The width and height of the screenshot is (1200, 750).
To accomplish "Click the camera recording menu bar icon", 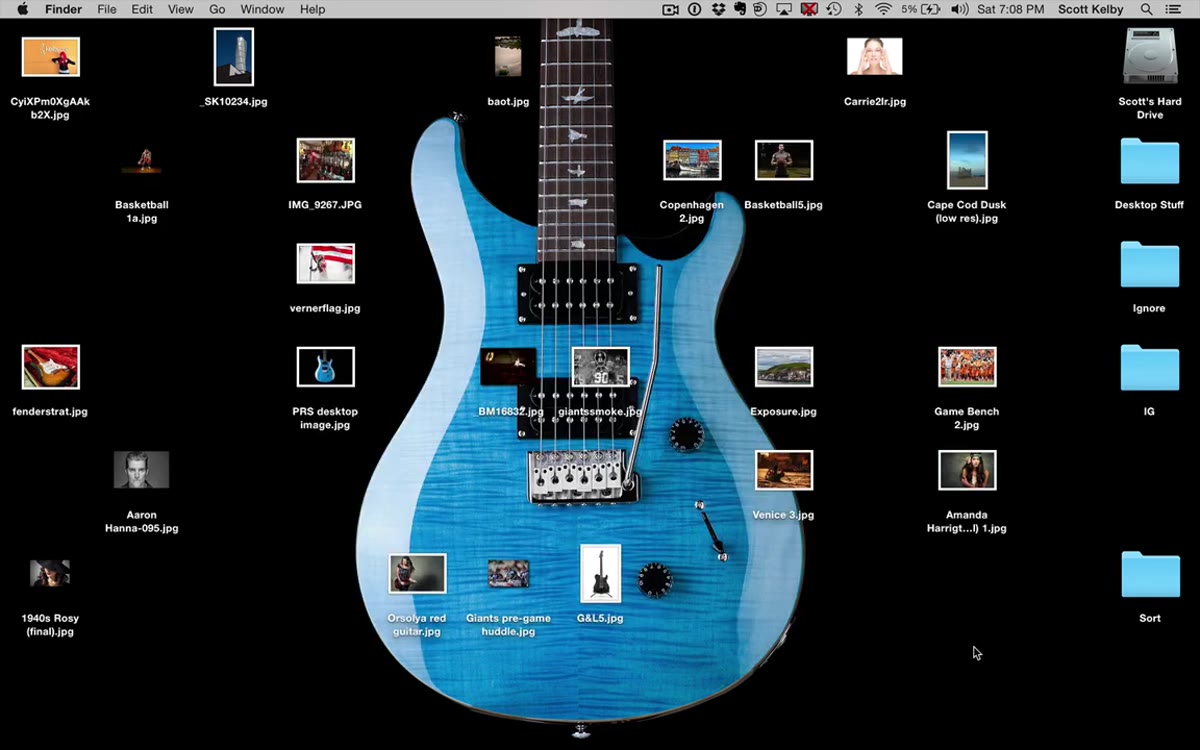I will pos(671,9).
